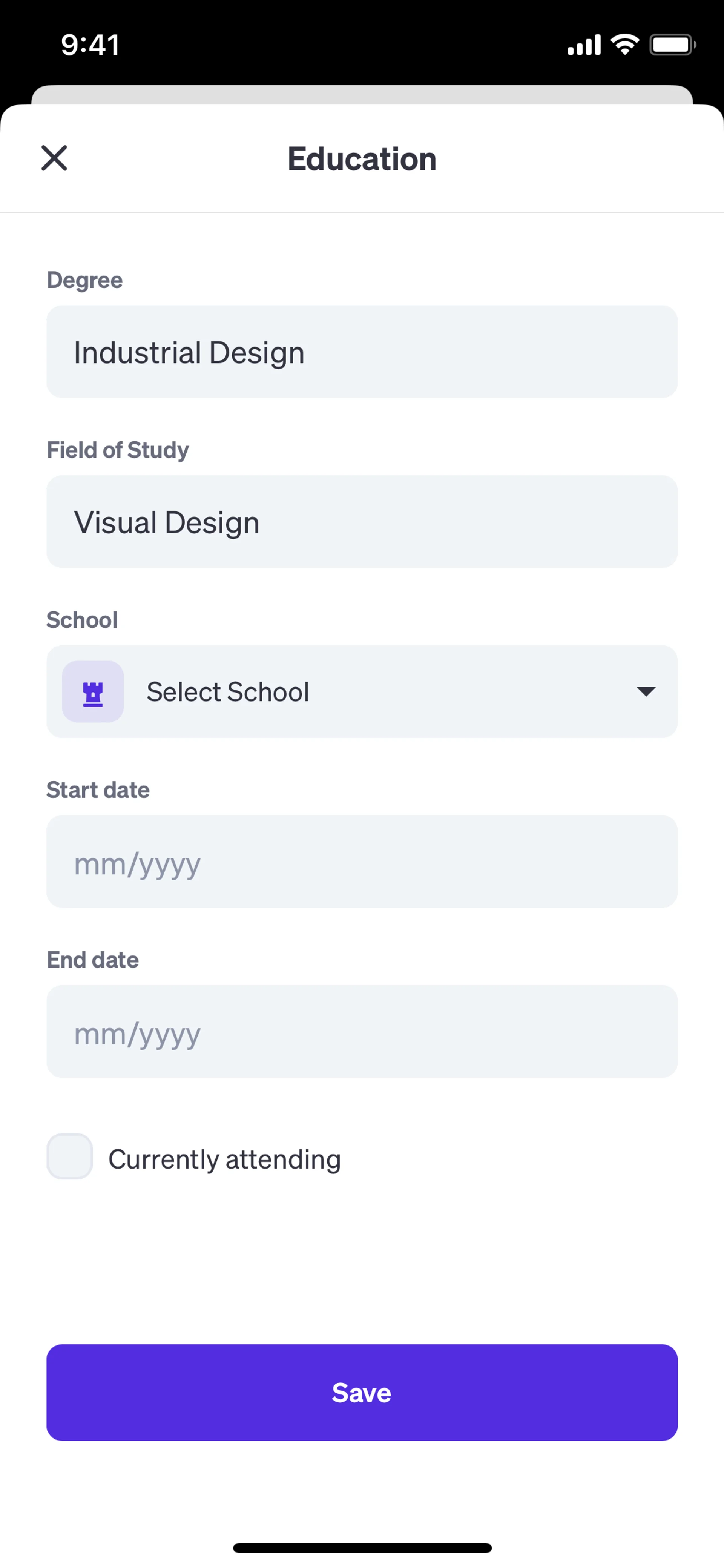
Task: Tap the Education header title
Action: 362,160
